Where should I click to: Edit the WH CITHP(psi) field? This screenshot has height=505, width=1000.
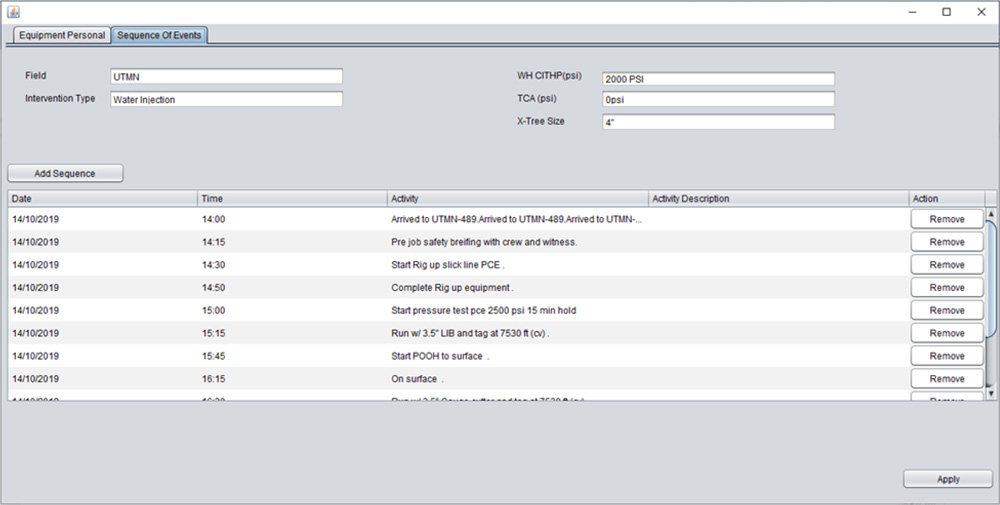tap(718, 80)
